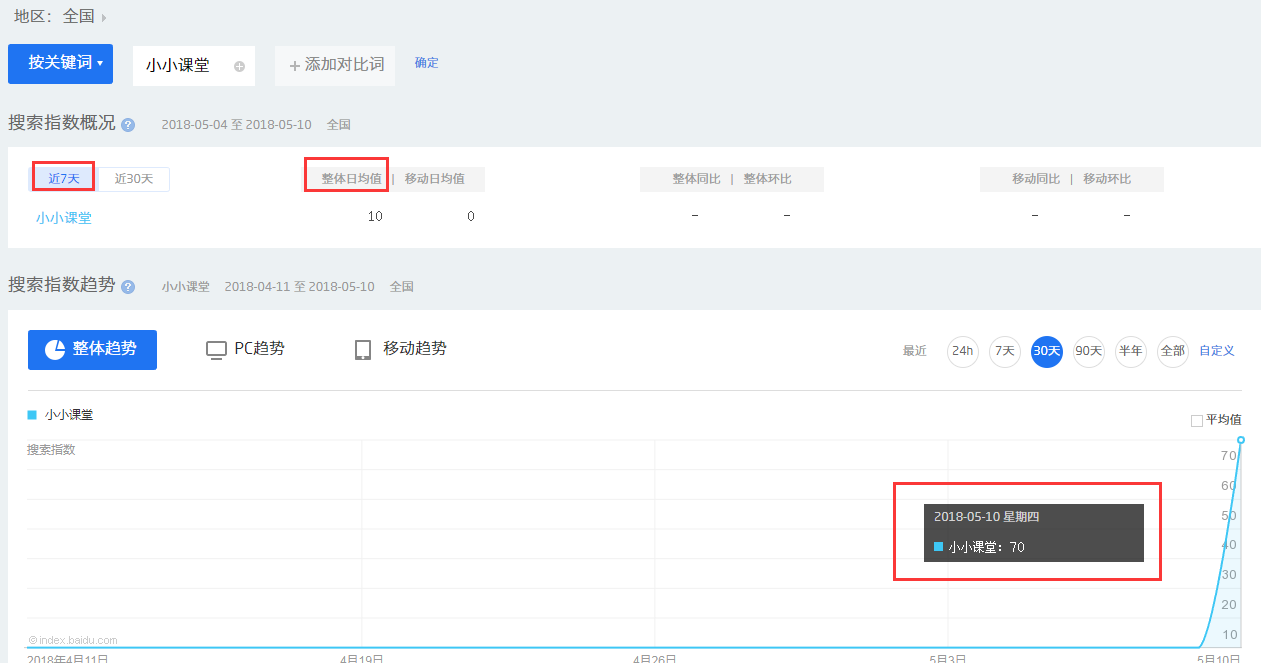
Task: Click the 整体环比 column header
Action: pyautogui.click(x=767, y=179)
